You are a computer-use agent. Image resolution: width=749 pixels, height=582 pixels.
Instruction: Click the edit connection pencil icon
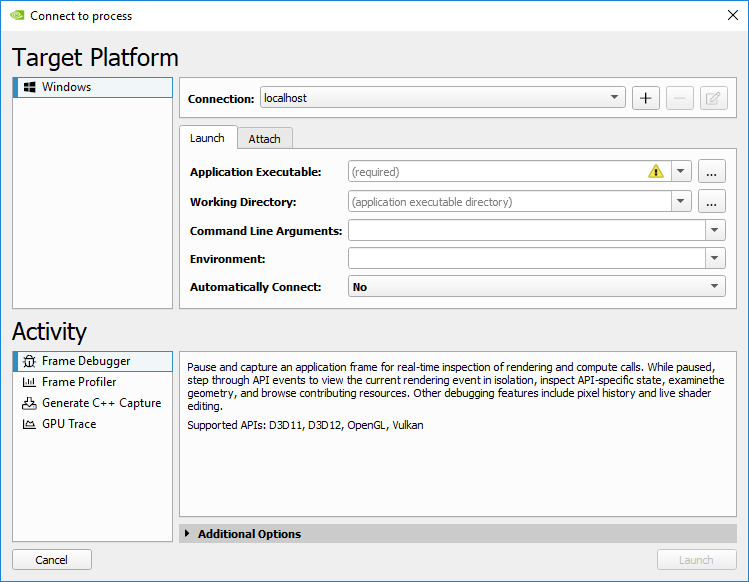713,98
